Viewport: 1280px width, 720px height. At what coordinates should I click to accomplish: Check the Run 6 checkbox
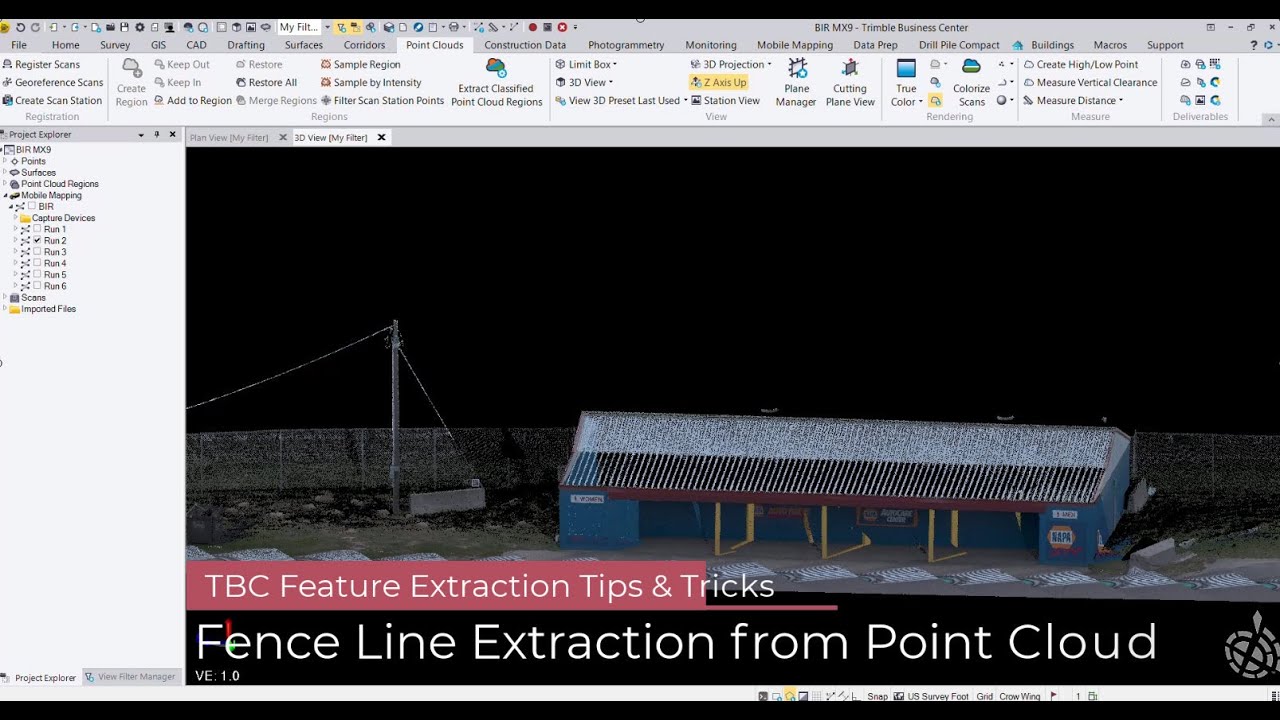tap(37, 286)
